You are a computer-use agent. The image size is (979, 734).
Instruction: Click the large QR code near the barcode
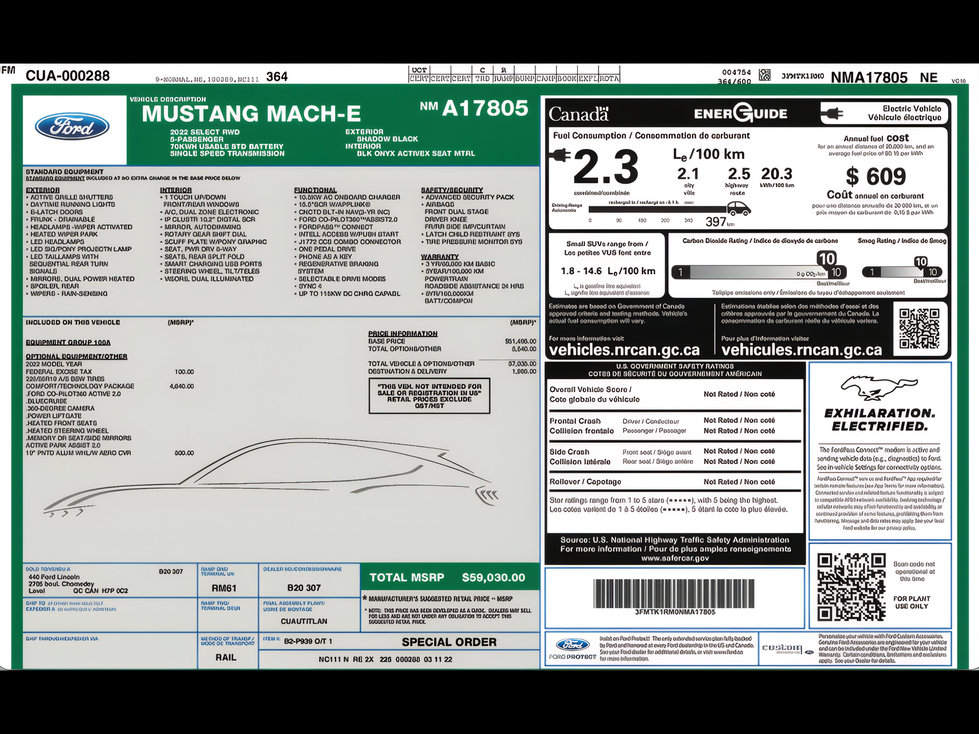pyautogui.click(x=852, y=587)
